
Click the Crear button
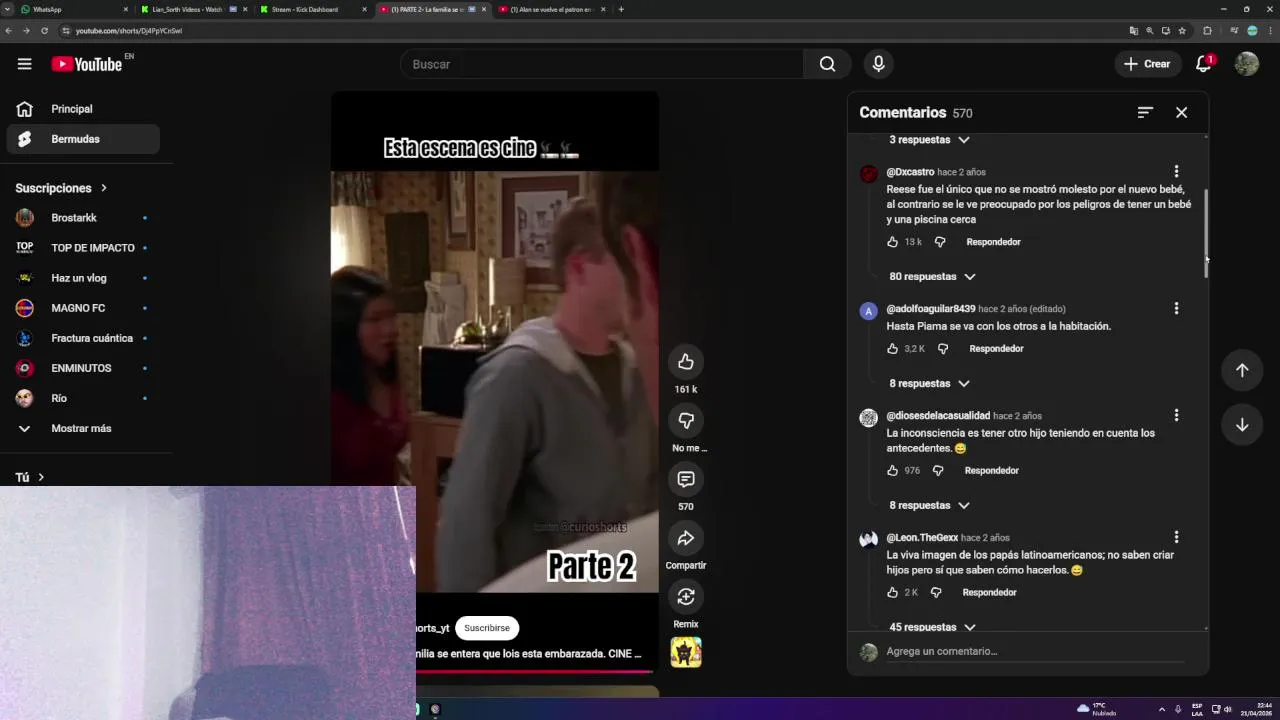(x=1147, y=64)
